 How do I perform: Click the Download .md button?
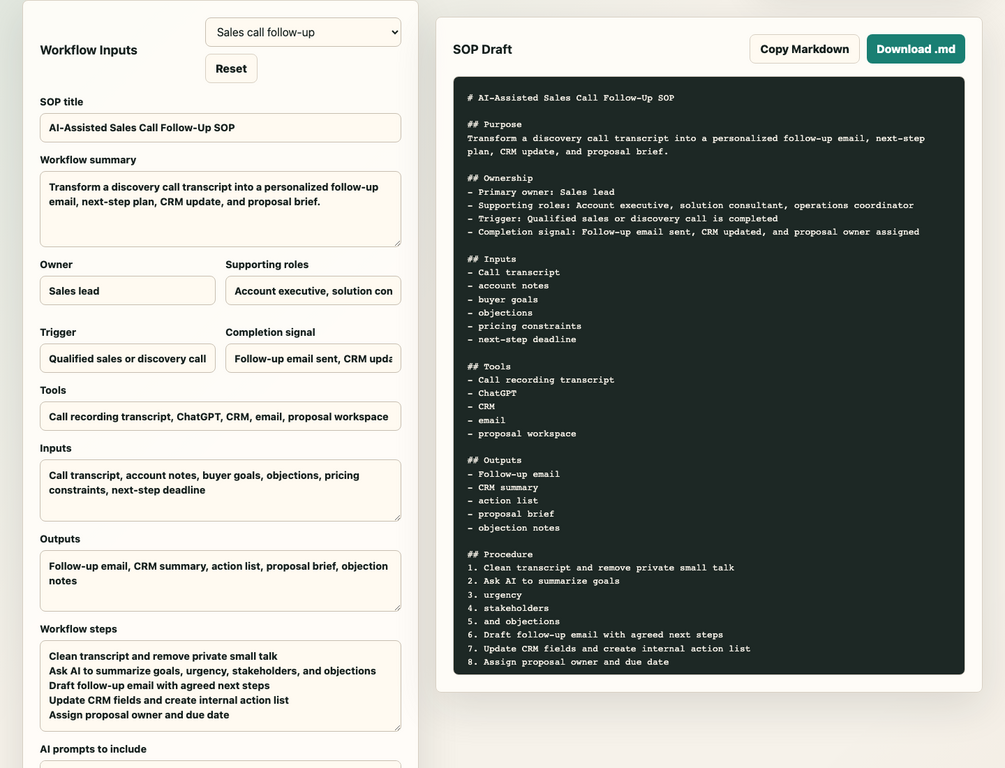pos(915,49)
